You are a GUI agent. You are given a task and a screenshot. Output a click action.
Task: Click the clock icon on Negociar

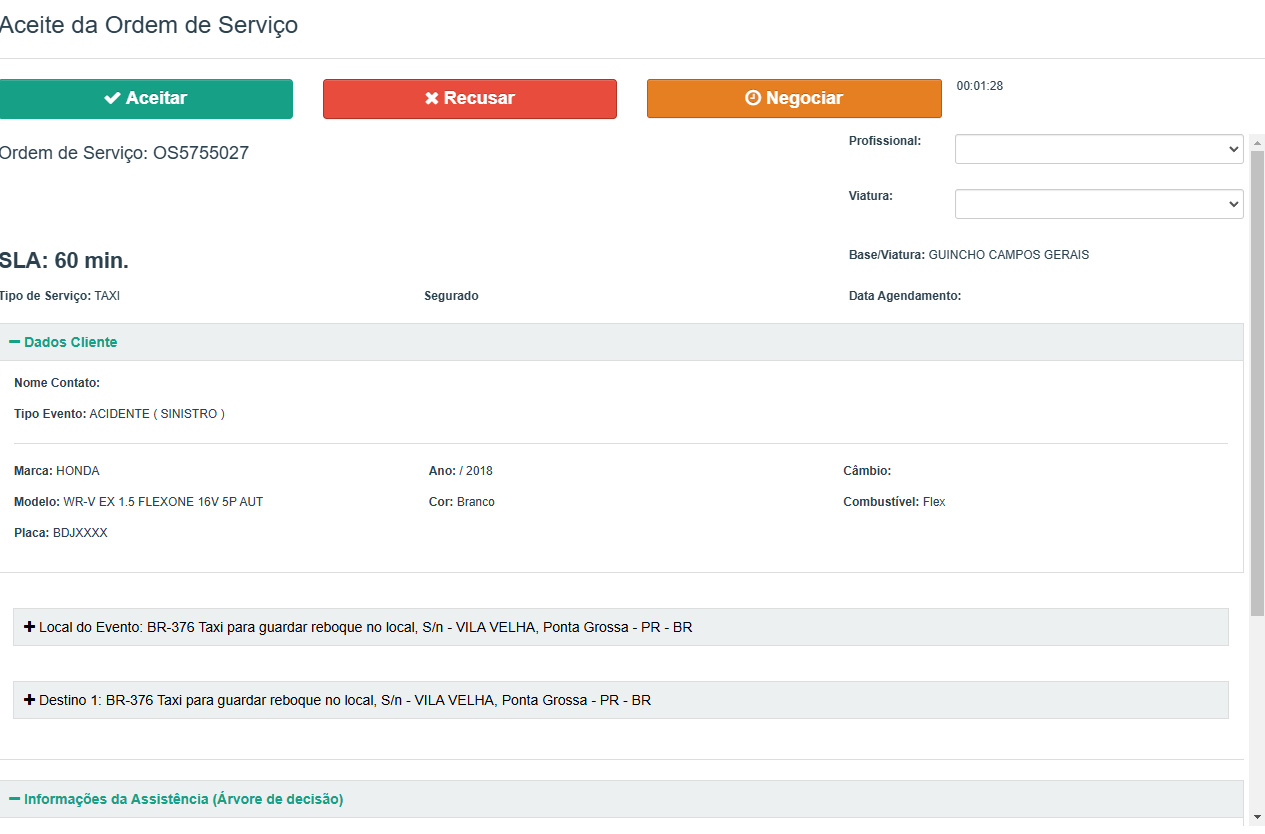coord(754,98)
